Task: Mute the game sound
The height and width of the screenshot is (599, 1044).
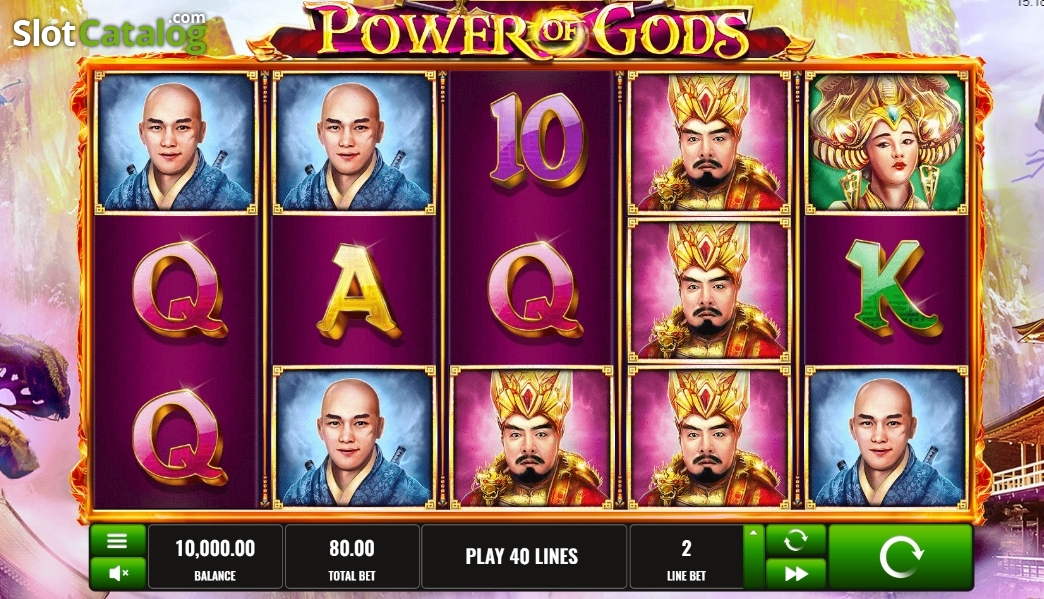Action: click(117, 573)
